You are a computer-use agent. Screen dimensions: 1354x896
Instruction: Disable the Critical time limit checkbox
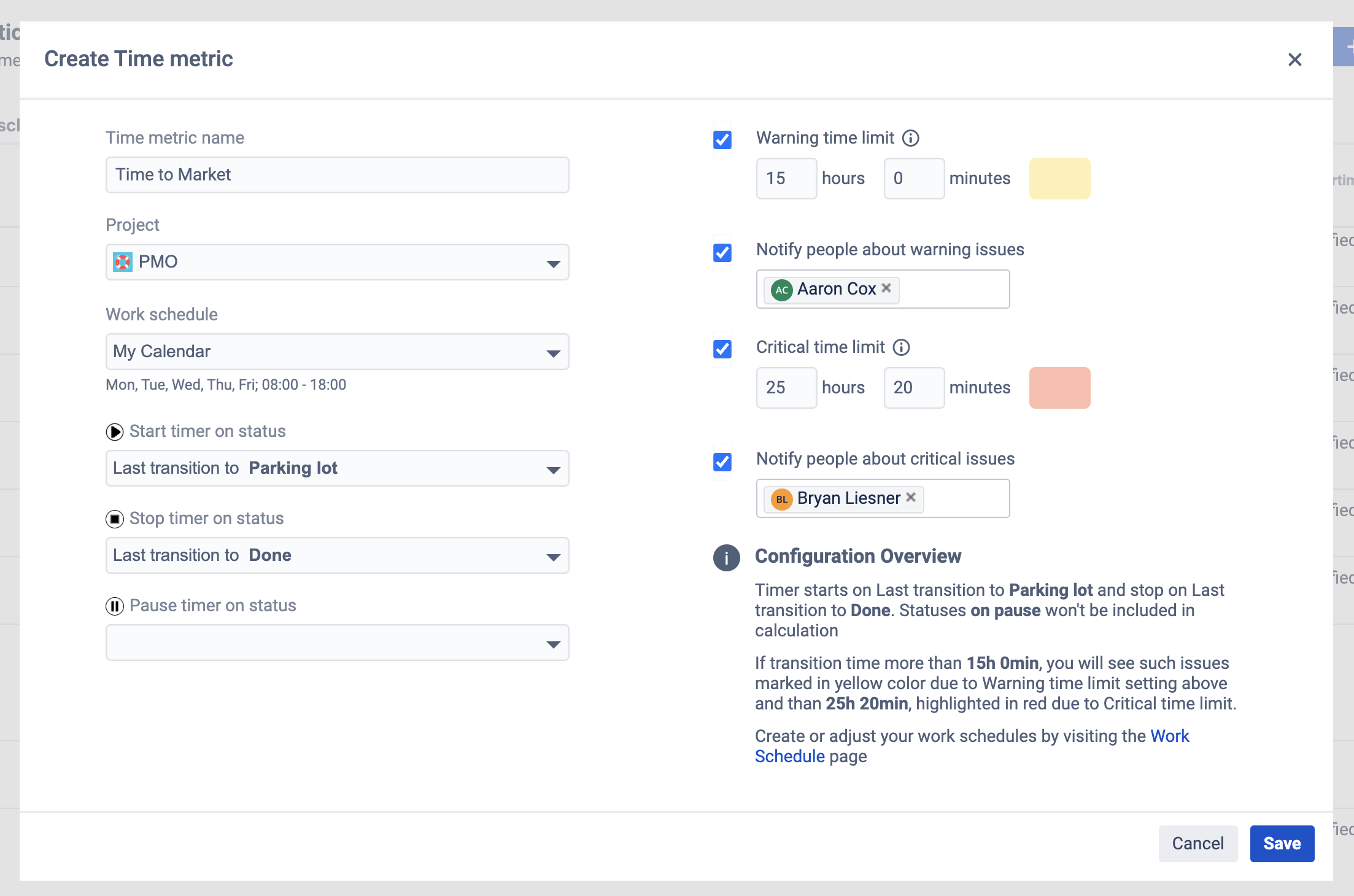point(722,349)
